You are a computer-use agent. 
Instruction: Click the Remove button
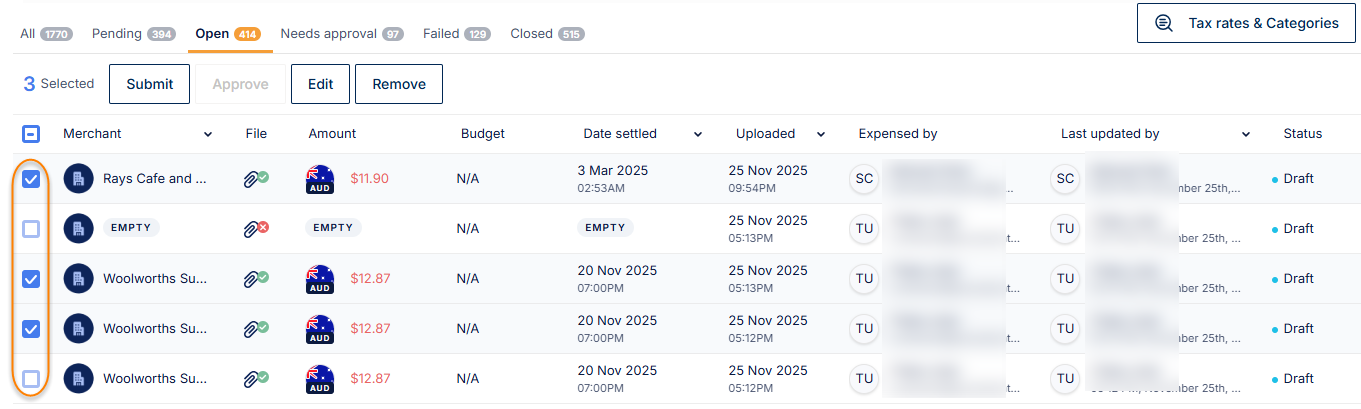[x=399, y=84]
